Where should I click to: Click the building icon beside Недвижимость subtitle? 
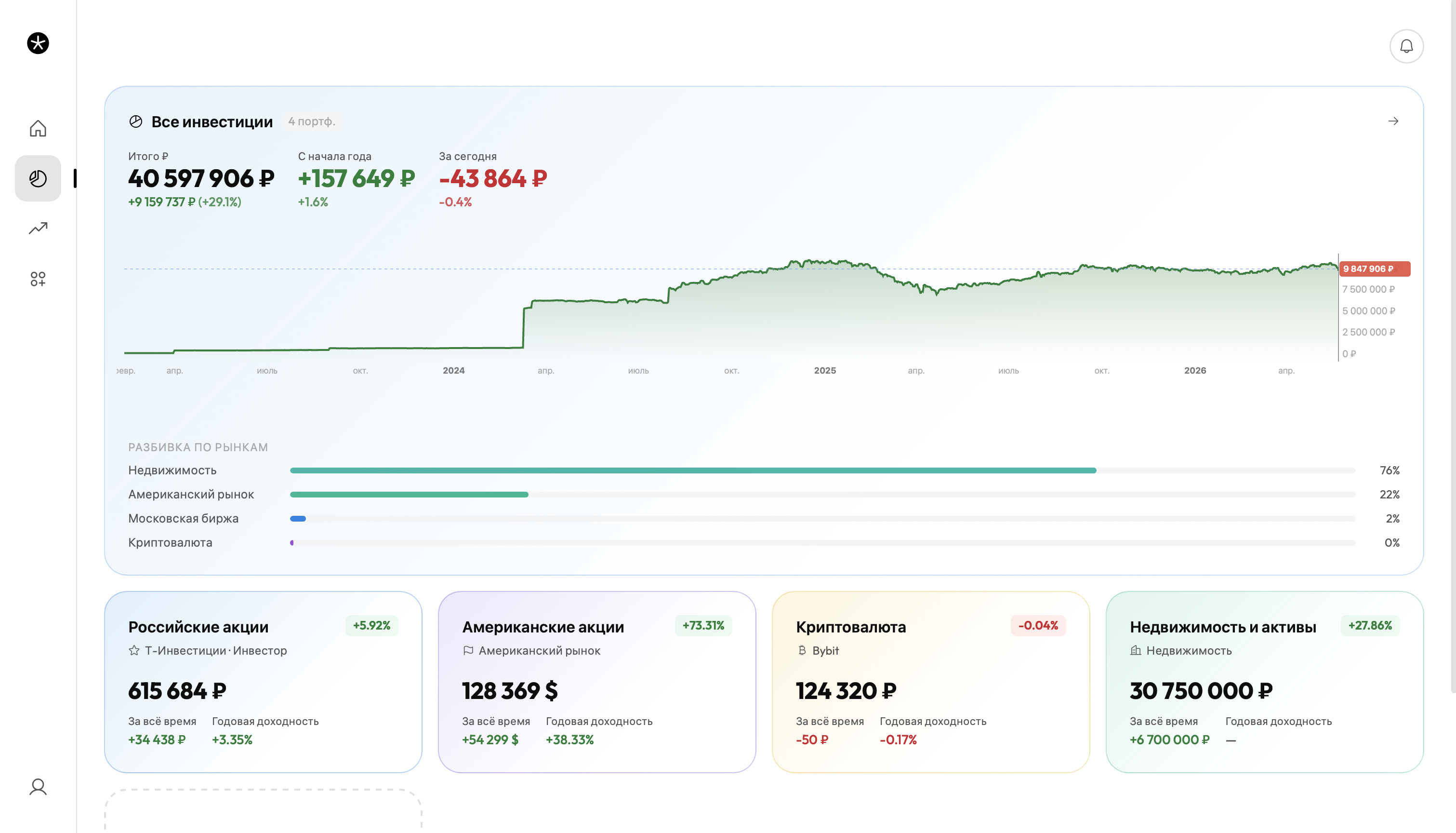click(x=1135, y=650)
